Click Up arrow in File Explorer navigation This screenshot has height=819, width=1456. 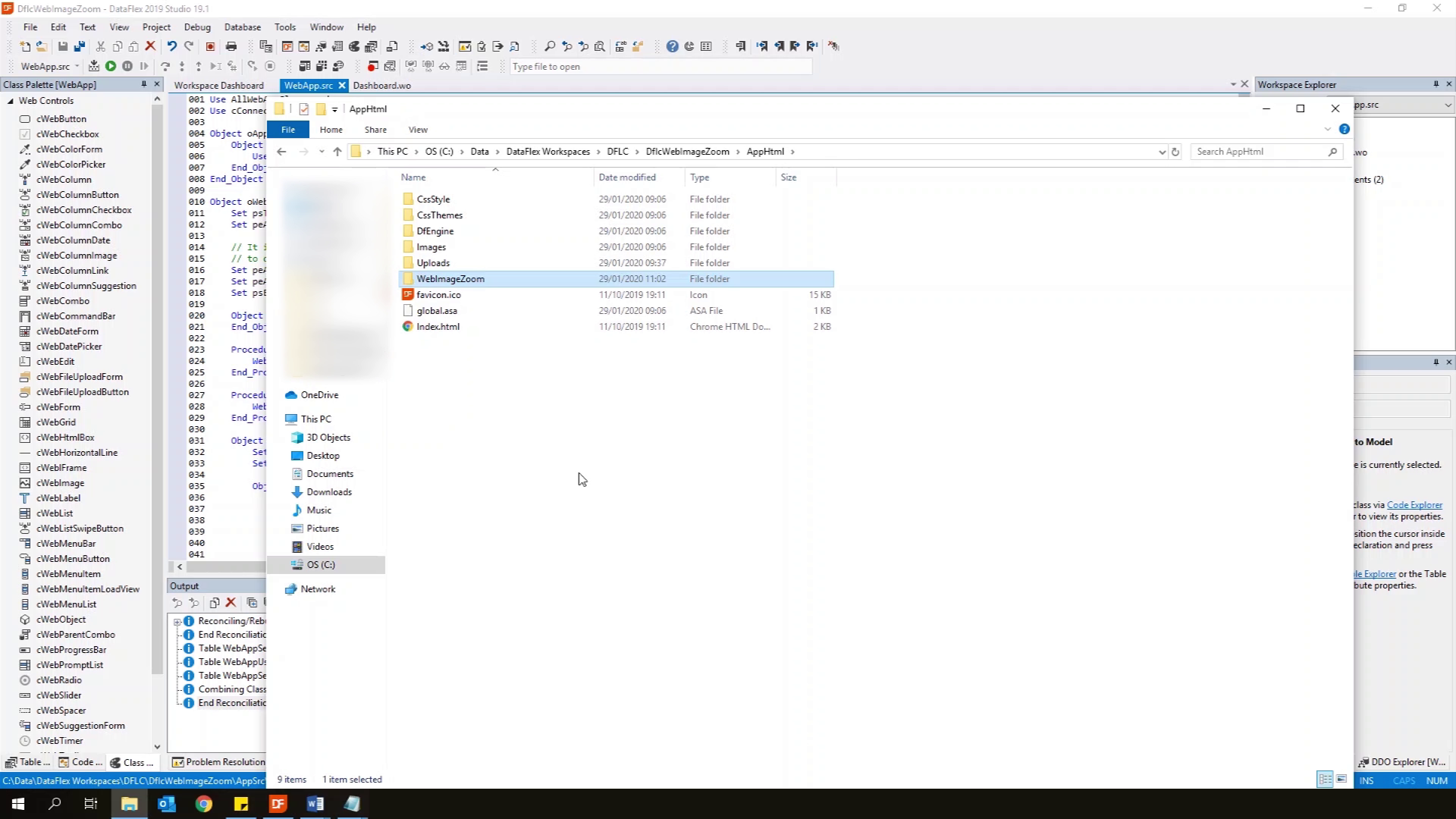click(337, 152)
